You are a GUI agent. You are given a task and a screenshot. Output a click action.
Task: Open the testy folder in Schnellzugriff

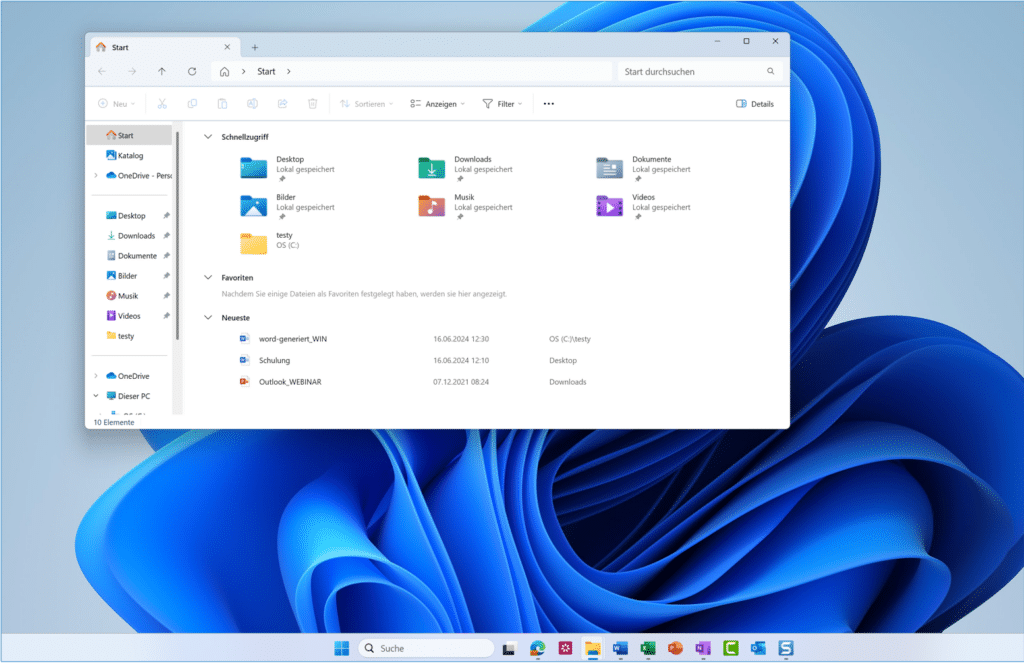pyautogui.click(x=270, y=244)
